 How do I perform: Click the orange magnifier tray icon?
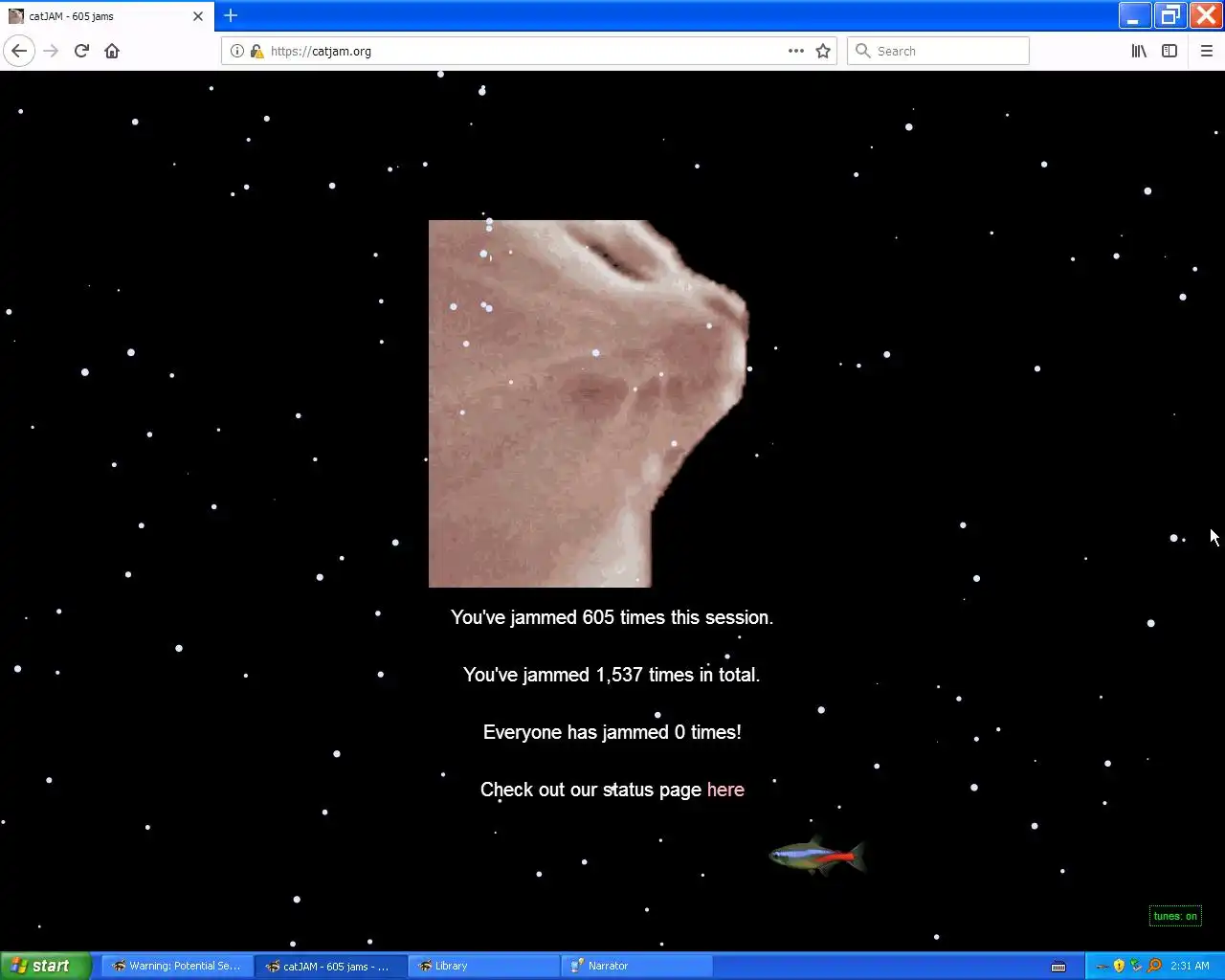(x=1154, y=966)
